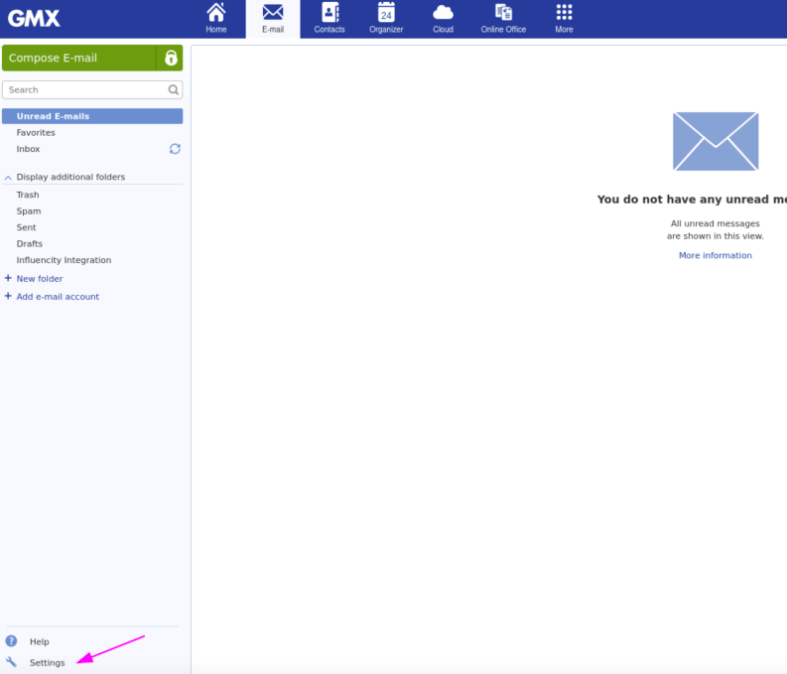Open the More apps grid icon

[x=564, y=13]
